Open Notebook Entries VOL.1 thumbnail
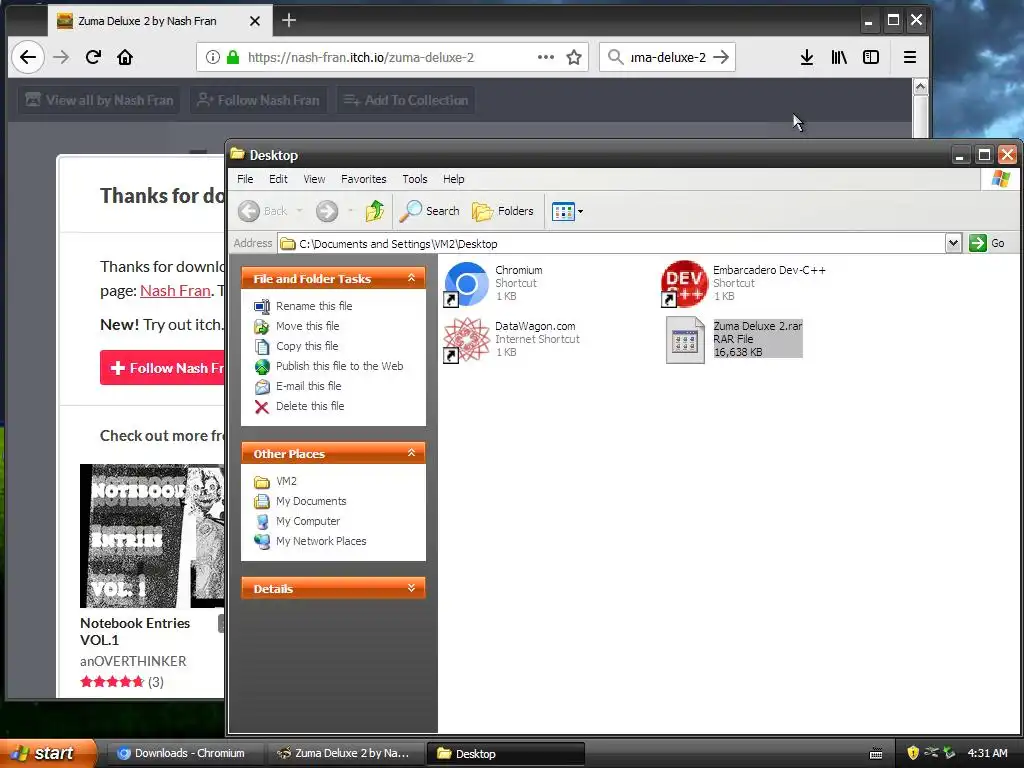 pos(152,536)
